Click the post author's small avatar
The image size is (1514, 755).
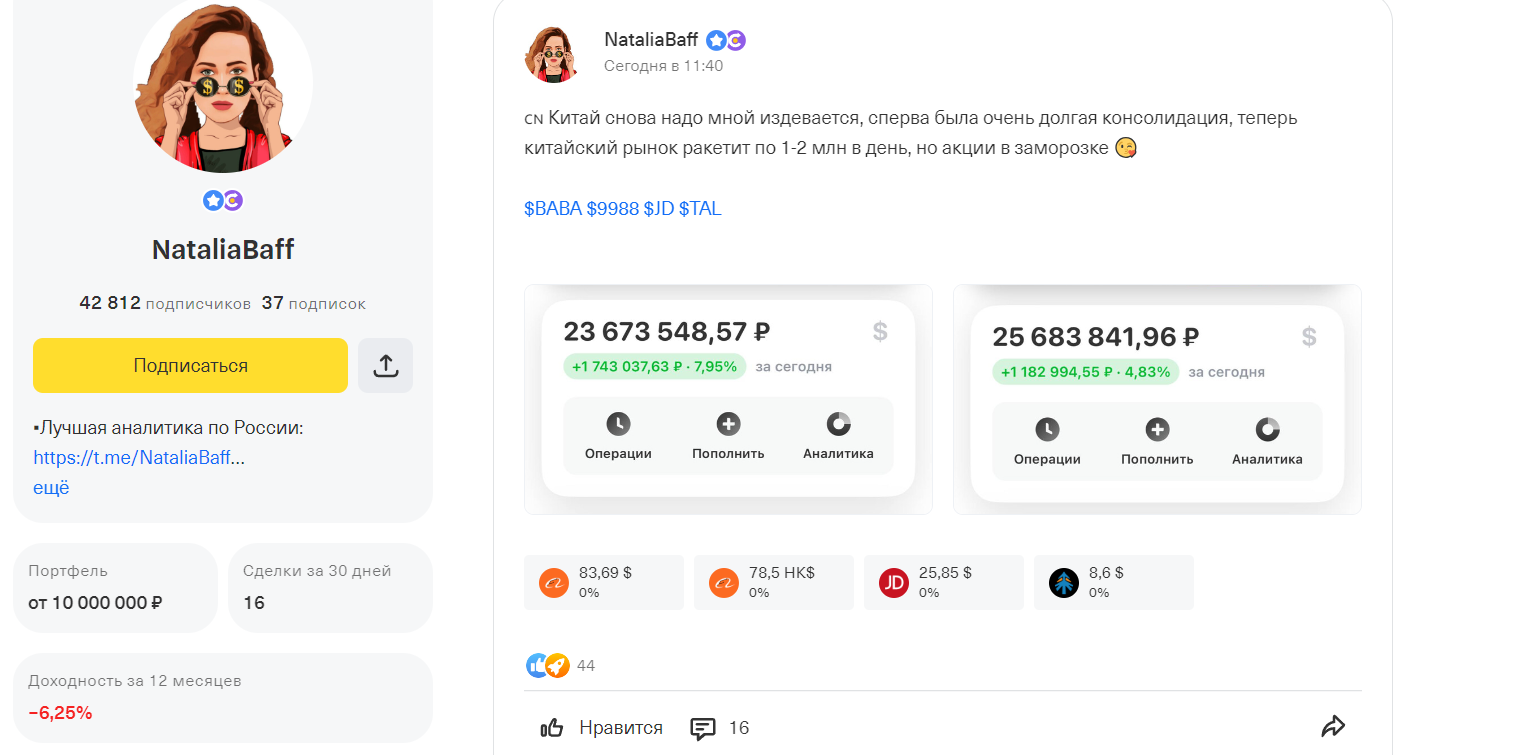(552, 55)
